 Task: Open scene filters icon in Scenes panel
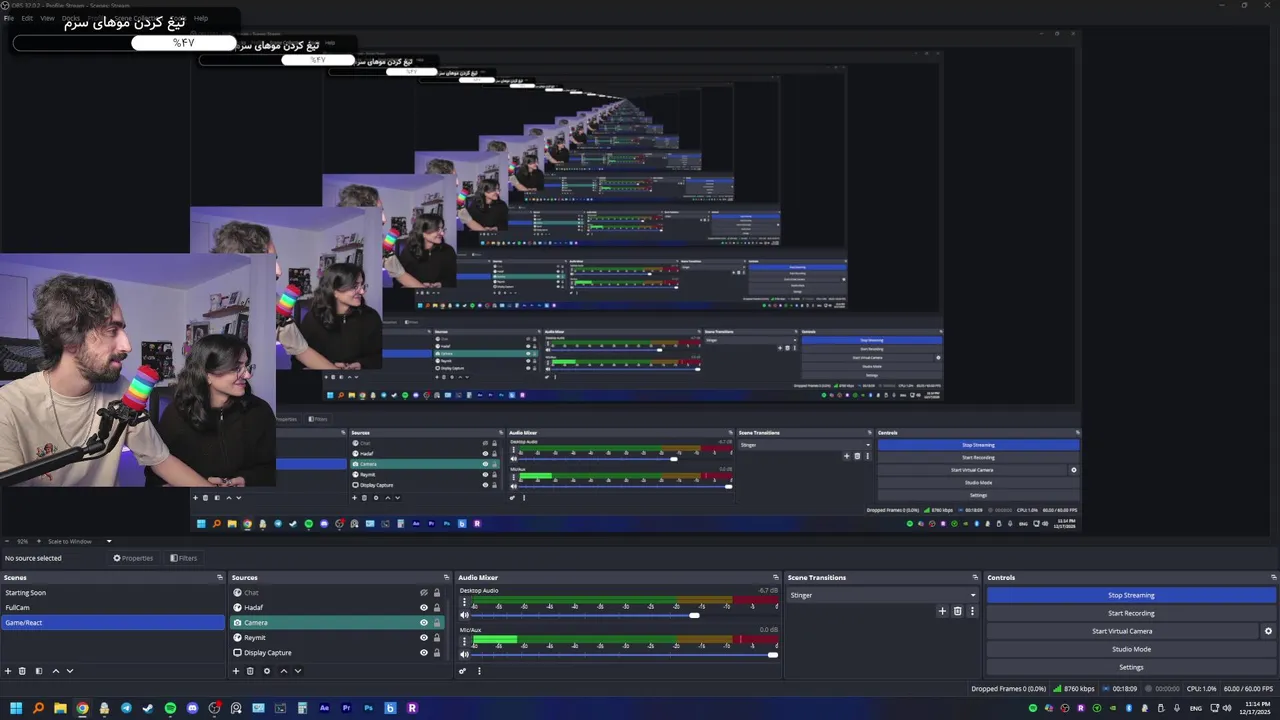(39, 671)
